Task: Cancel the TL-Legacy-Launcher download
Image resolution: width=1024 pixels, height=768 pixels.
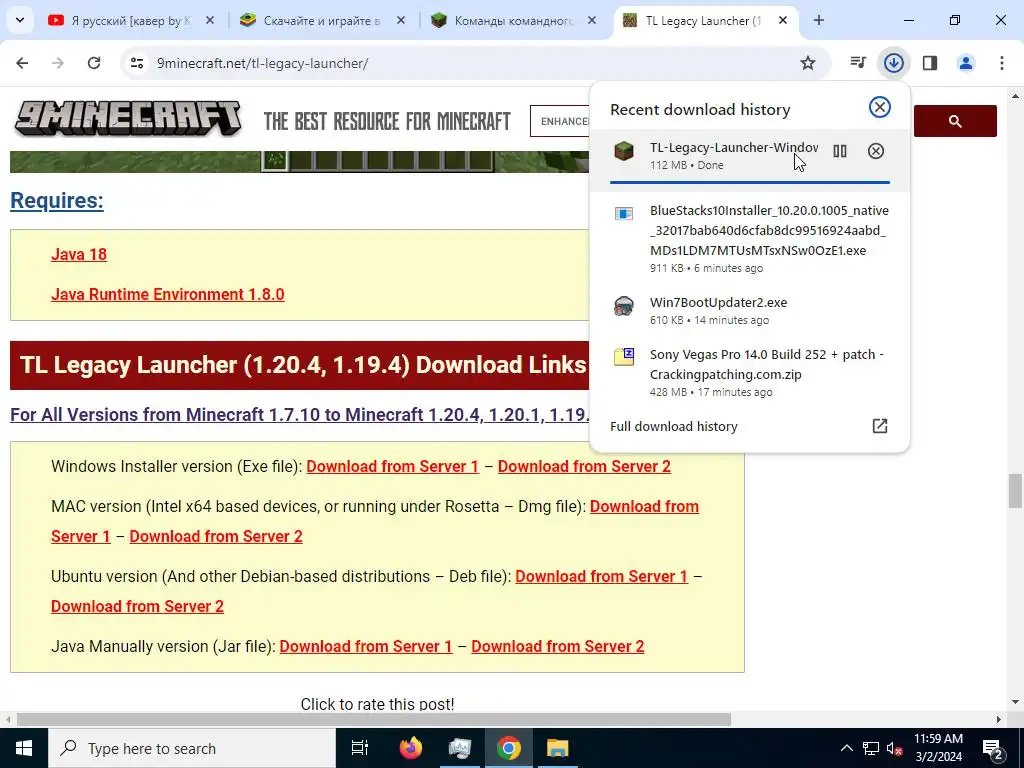Action: click(x=876, y=152)
